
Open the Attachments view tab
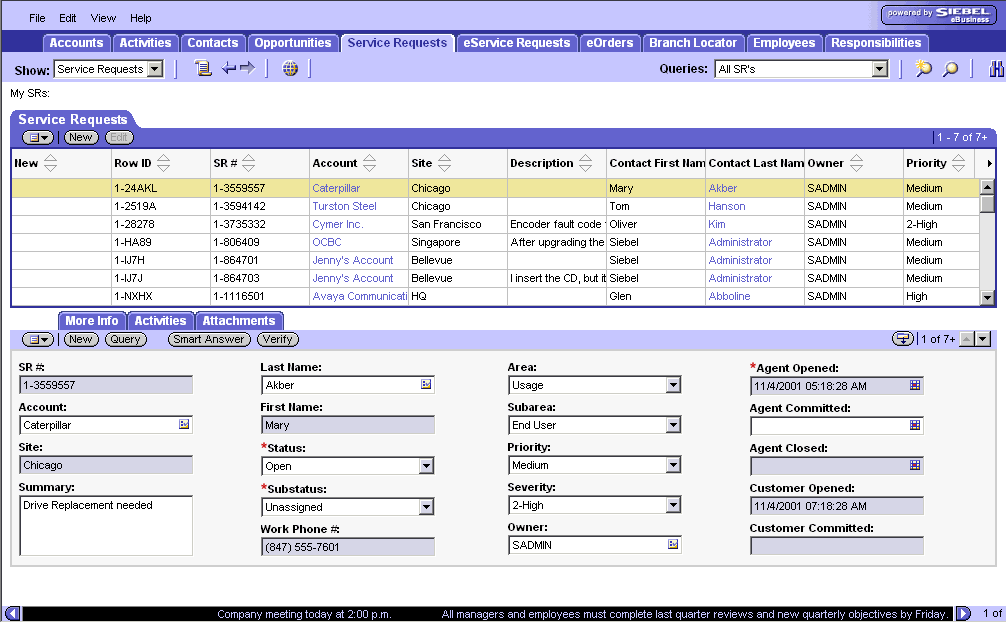click(x=239, y=321)
